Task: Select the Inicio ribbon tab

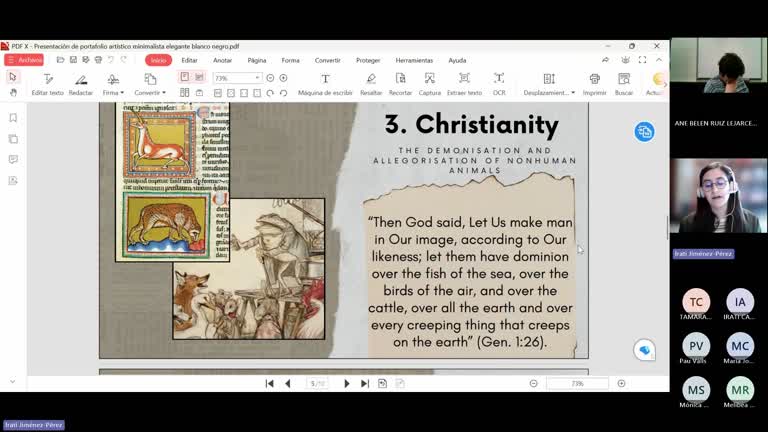Action: tap(158, 60)
